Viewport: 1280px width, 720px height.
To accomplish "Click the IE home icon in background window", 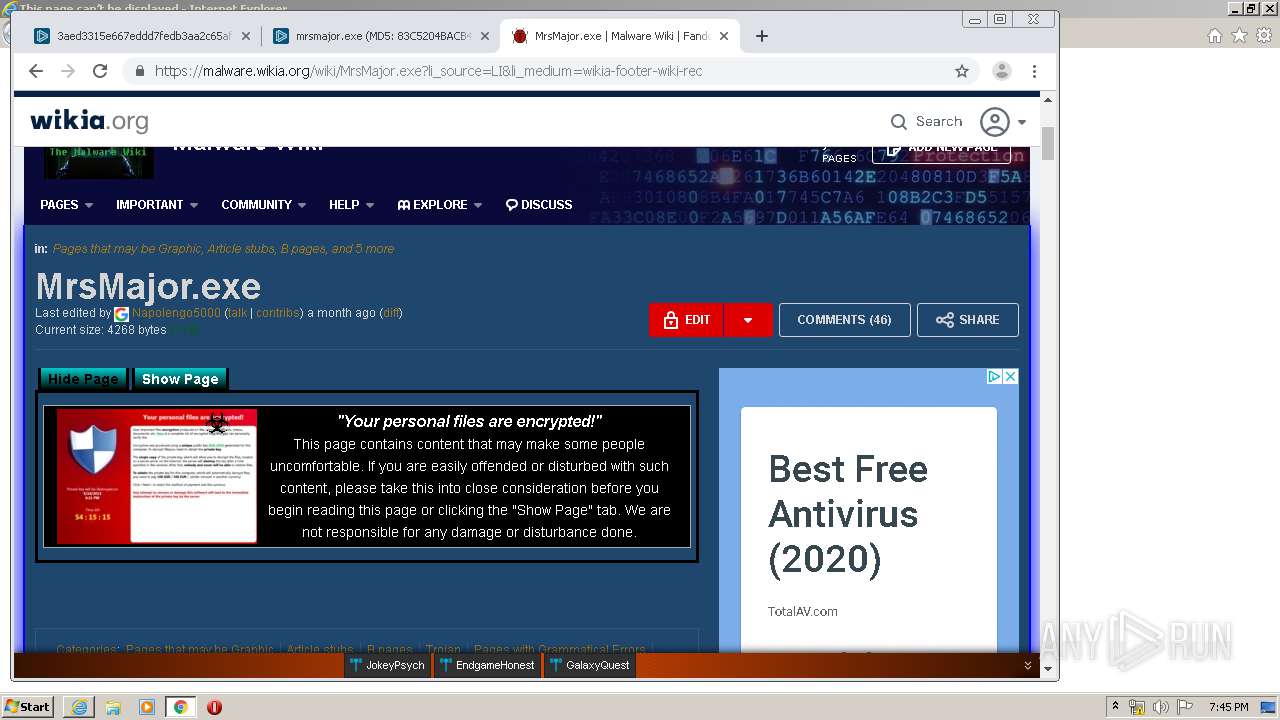I will pyautogui.click(x=1215, y=35).
